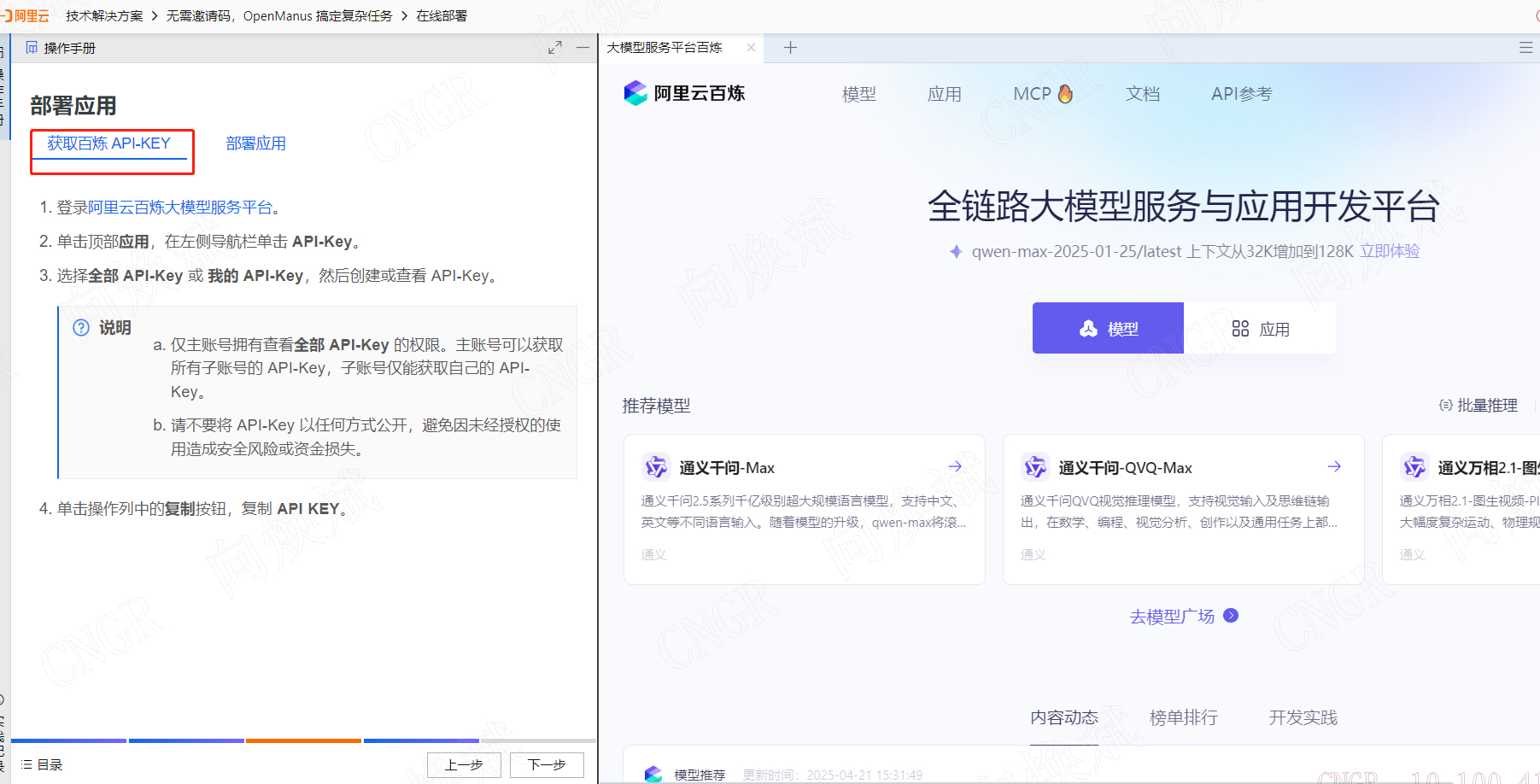Image resolution: width=1540 pixels, height=784 pixels.
Task: Open the API参考 navigation item
Action: (1242, 94)
